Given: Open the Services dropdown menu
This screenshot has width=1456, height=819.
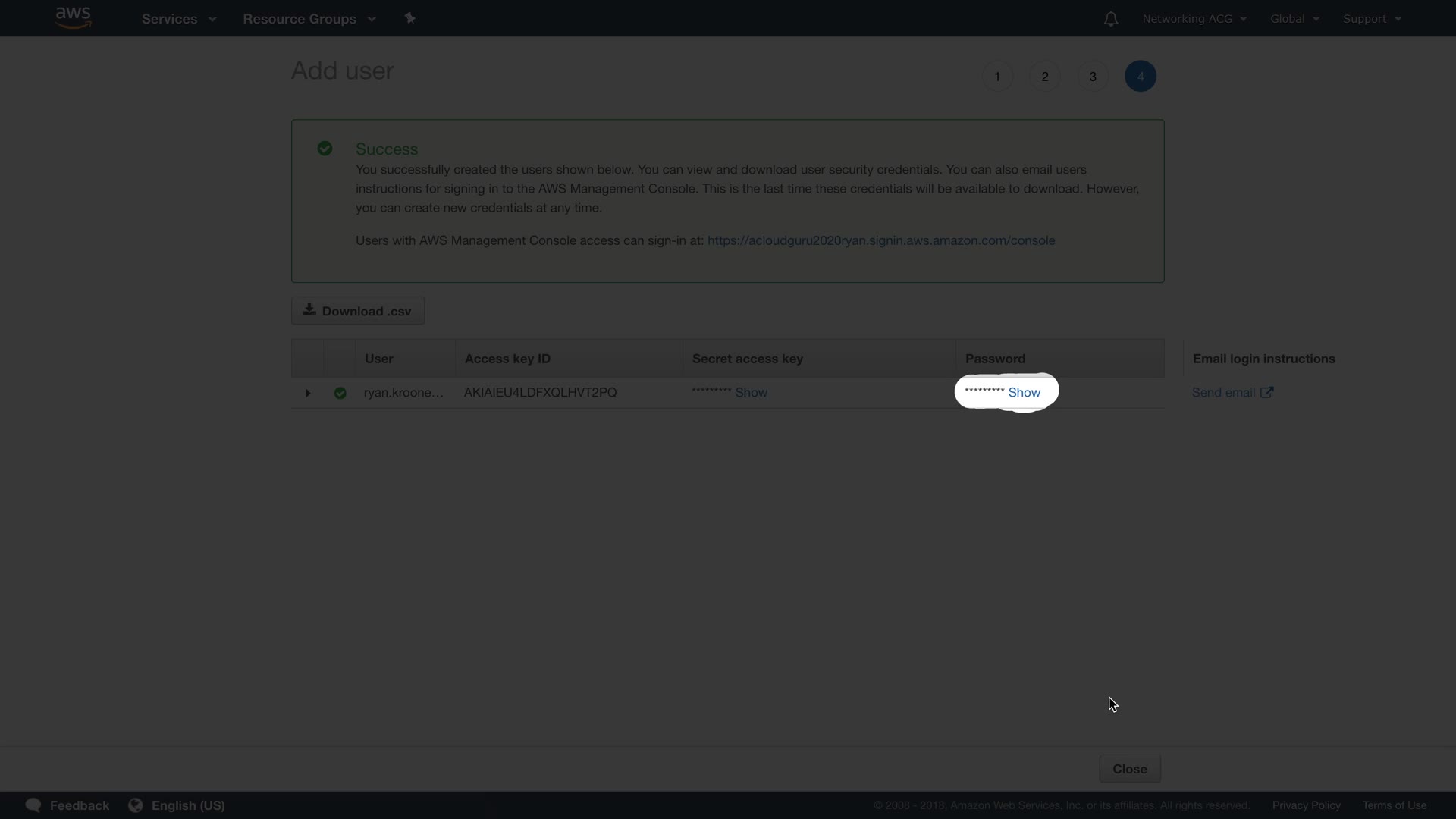Looking at the screenshot, I should 178,19.
